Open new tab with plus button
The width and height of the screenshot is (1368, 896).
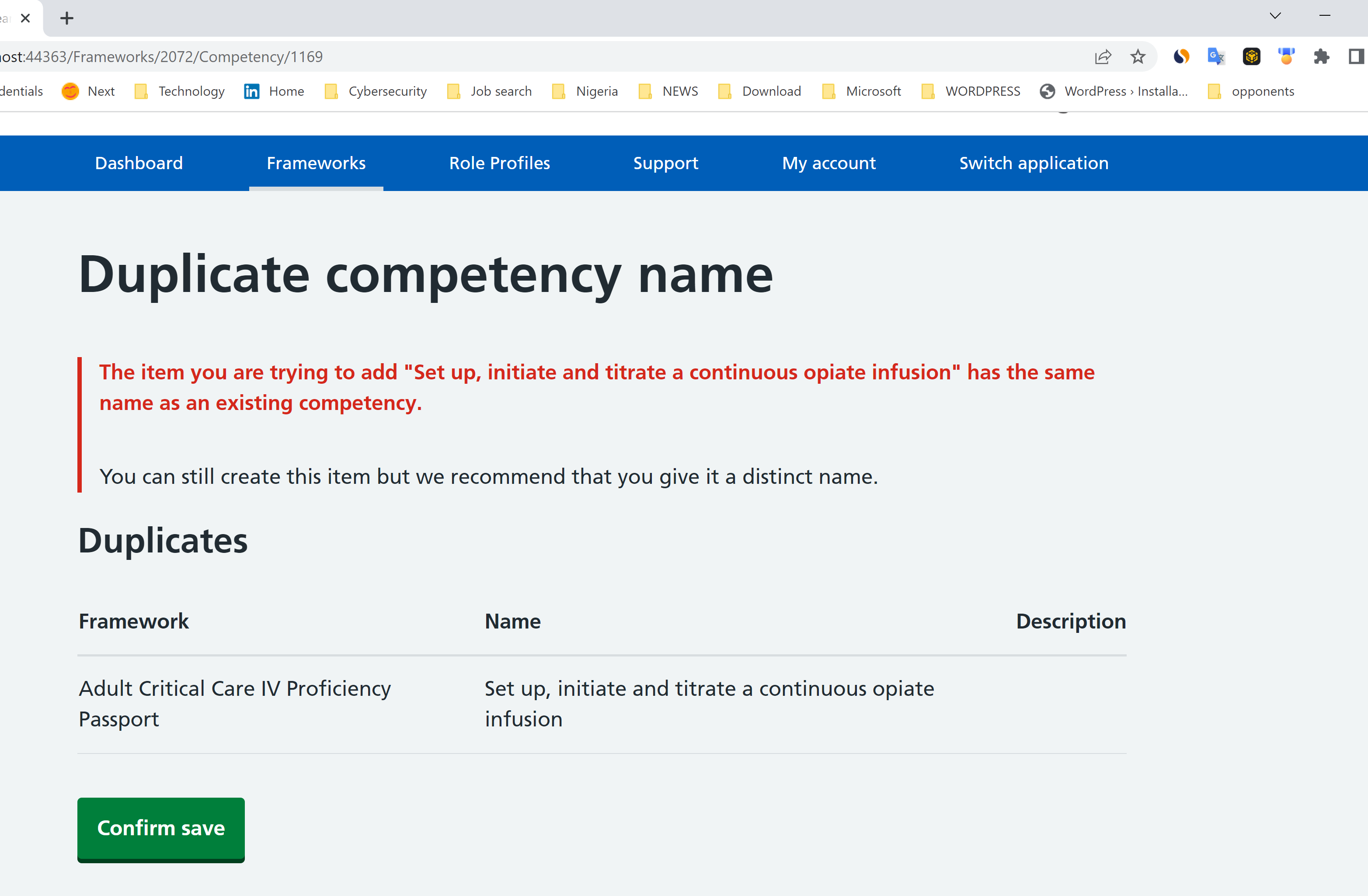(x=67, y=18)
